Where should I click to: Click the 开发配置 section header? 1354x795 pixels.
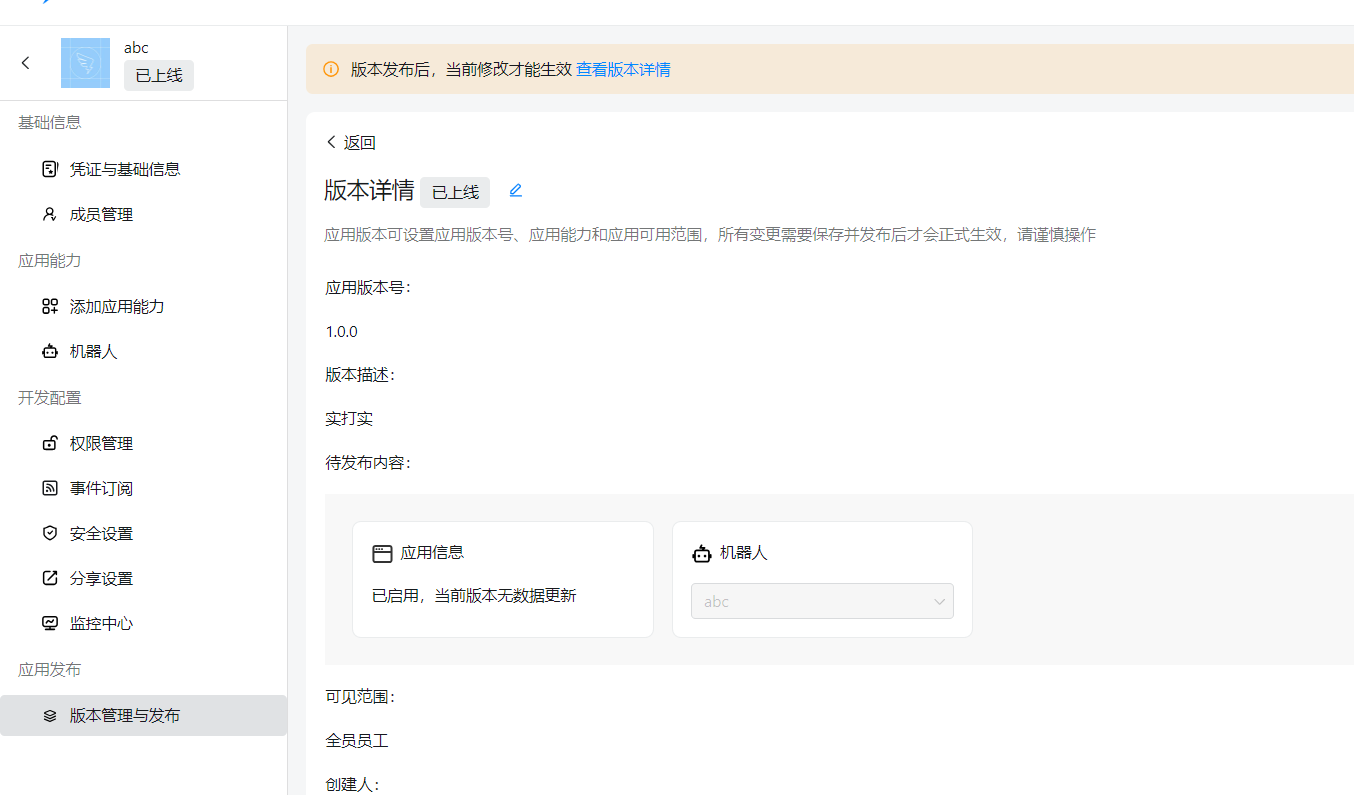coord(50,397)
